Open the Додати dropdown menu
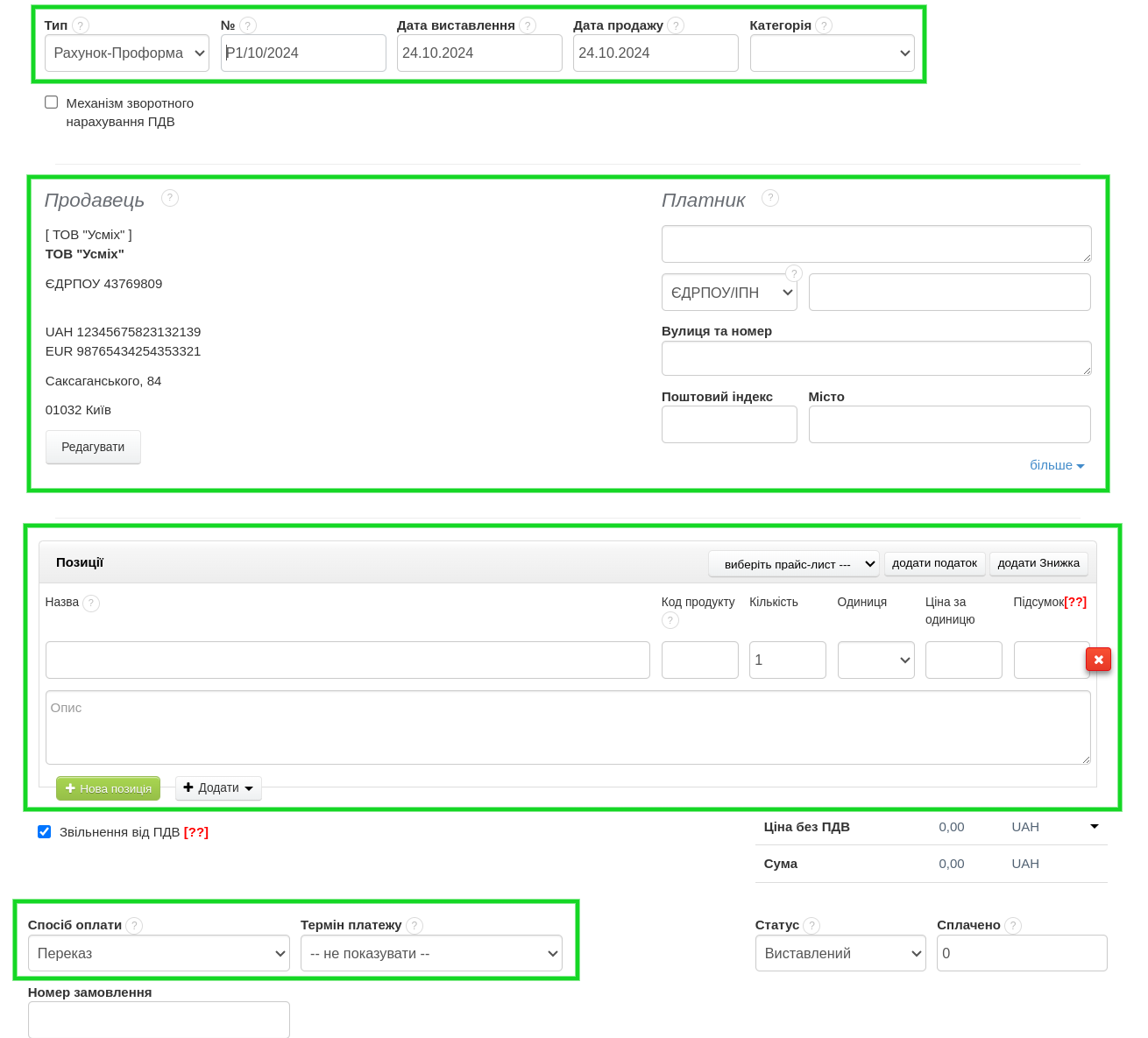Screen dimensions: 1148x1038 click(218, 788)
